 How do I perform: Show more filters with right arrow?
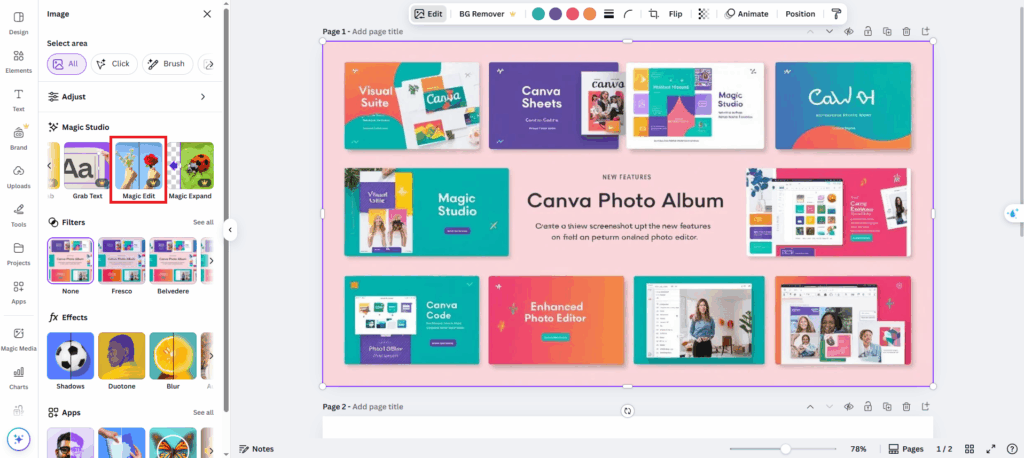coord(210,261)
